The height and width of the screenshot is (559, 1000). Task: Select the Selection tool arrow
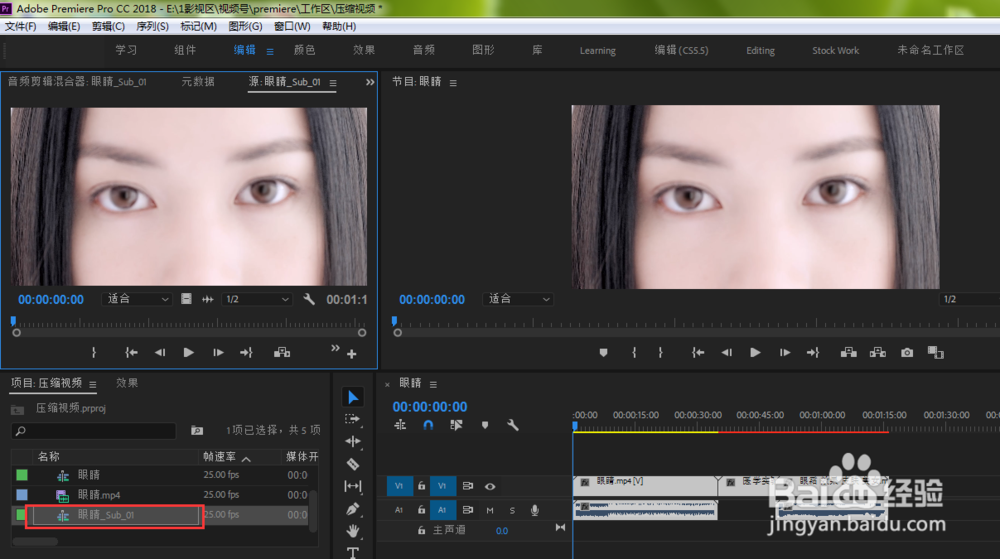pyautogui.click(x=353, y=398)
